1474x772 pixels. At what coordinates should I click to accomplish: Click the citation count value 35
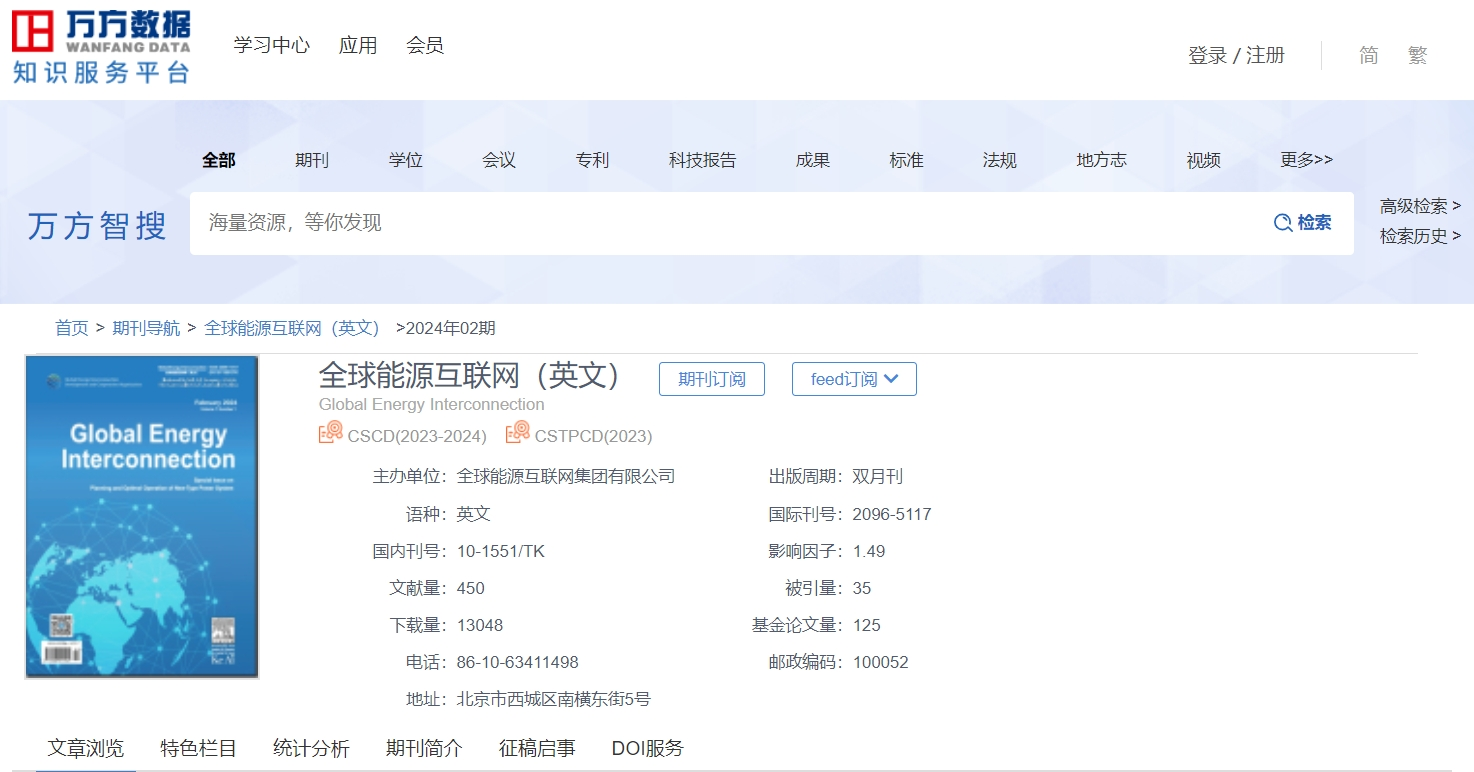point(862,588)
